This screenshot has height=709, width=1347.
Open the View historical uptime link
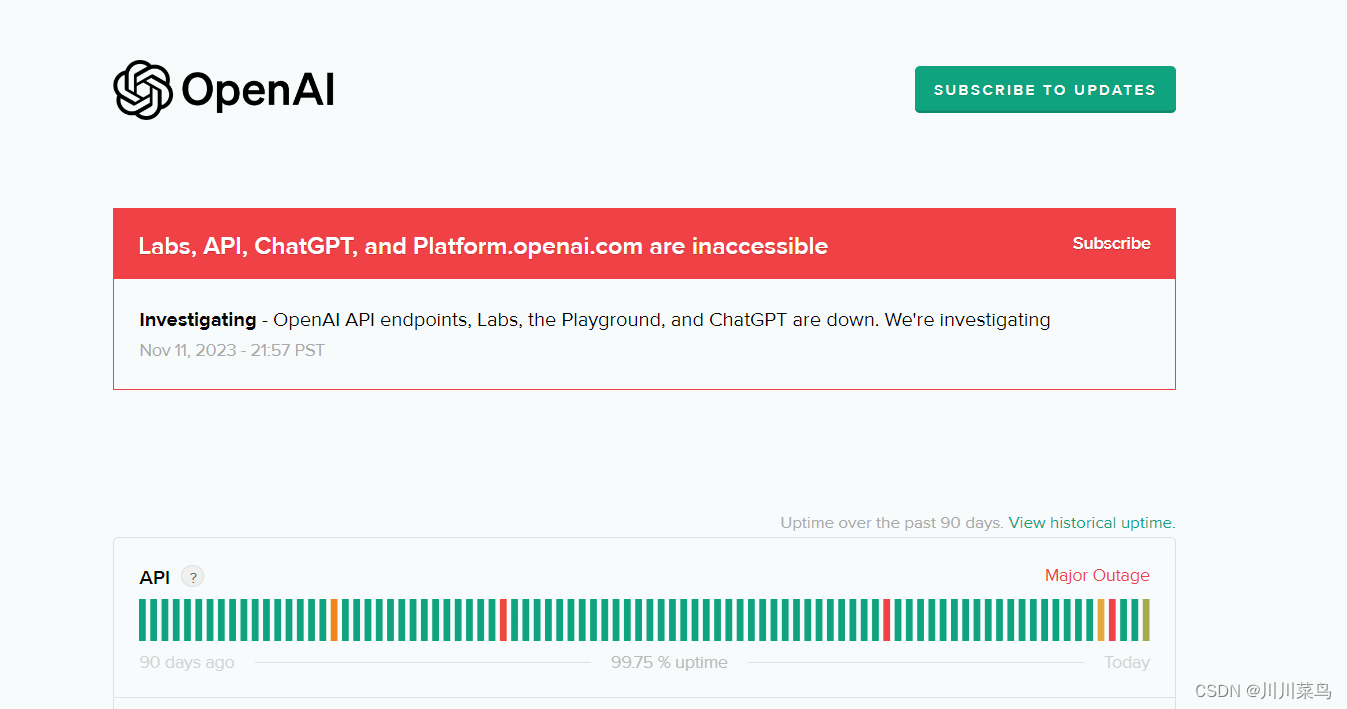click(1092, 523)
